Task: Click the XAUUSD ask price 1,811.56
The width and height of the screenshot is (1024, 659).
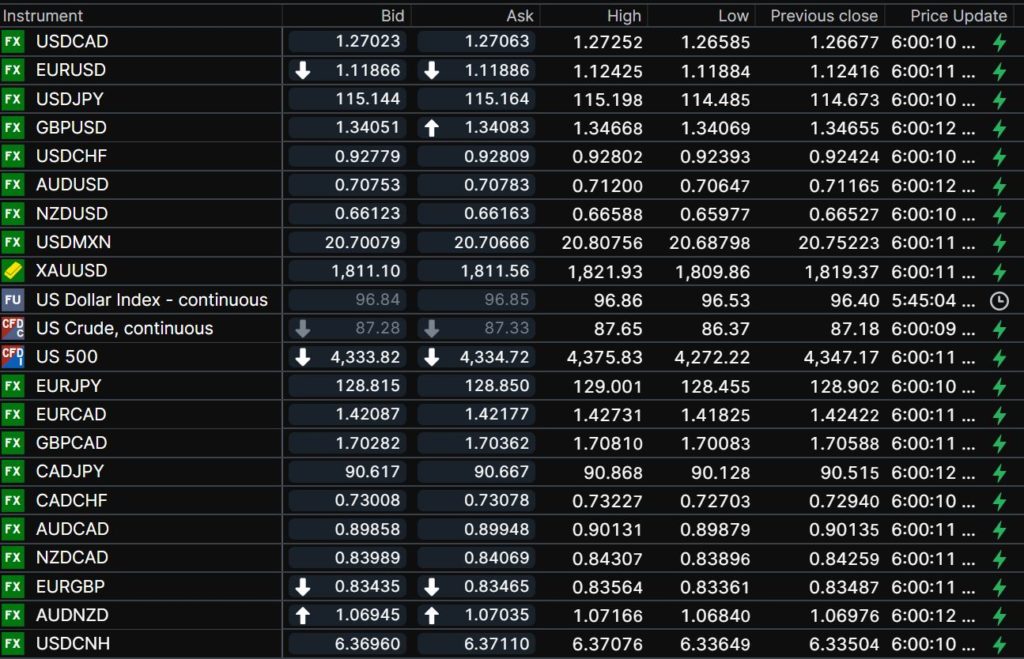Action: click(x=496, y=271)
